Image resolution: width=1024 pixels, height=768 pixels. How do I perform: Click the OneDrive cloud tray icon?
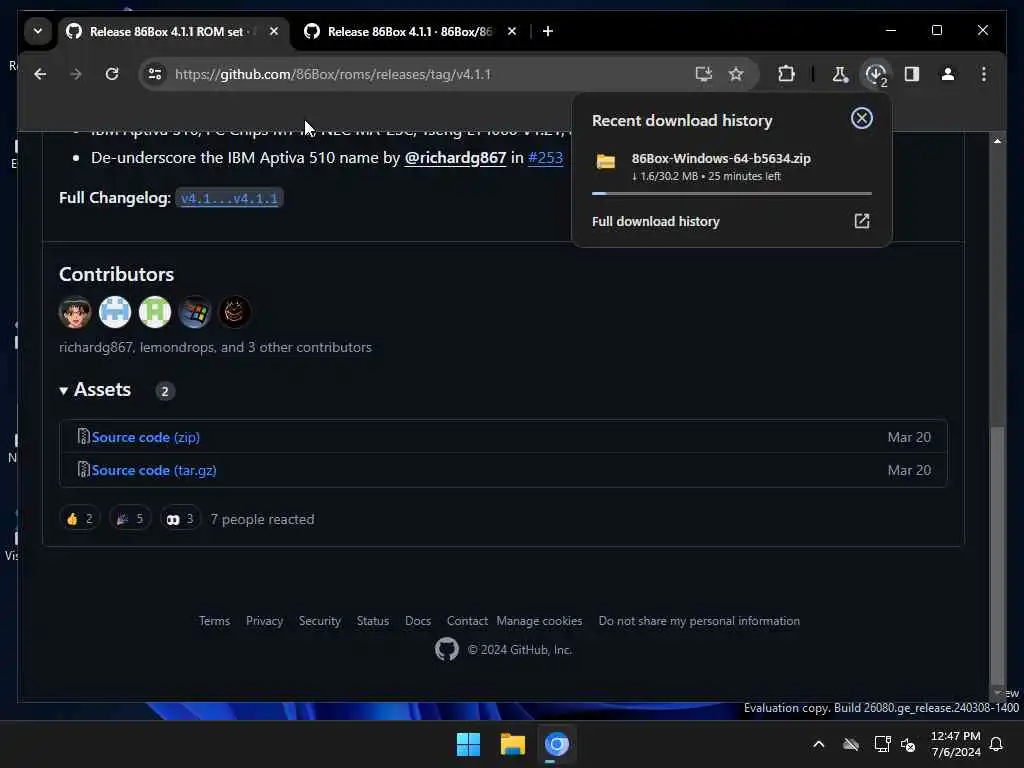[850, 744]
